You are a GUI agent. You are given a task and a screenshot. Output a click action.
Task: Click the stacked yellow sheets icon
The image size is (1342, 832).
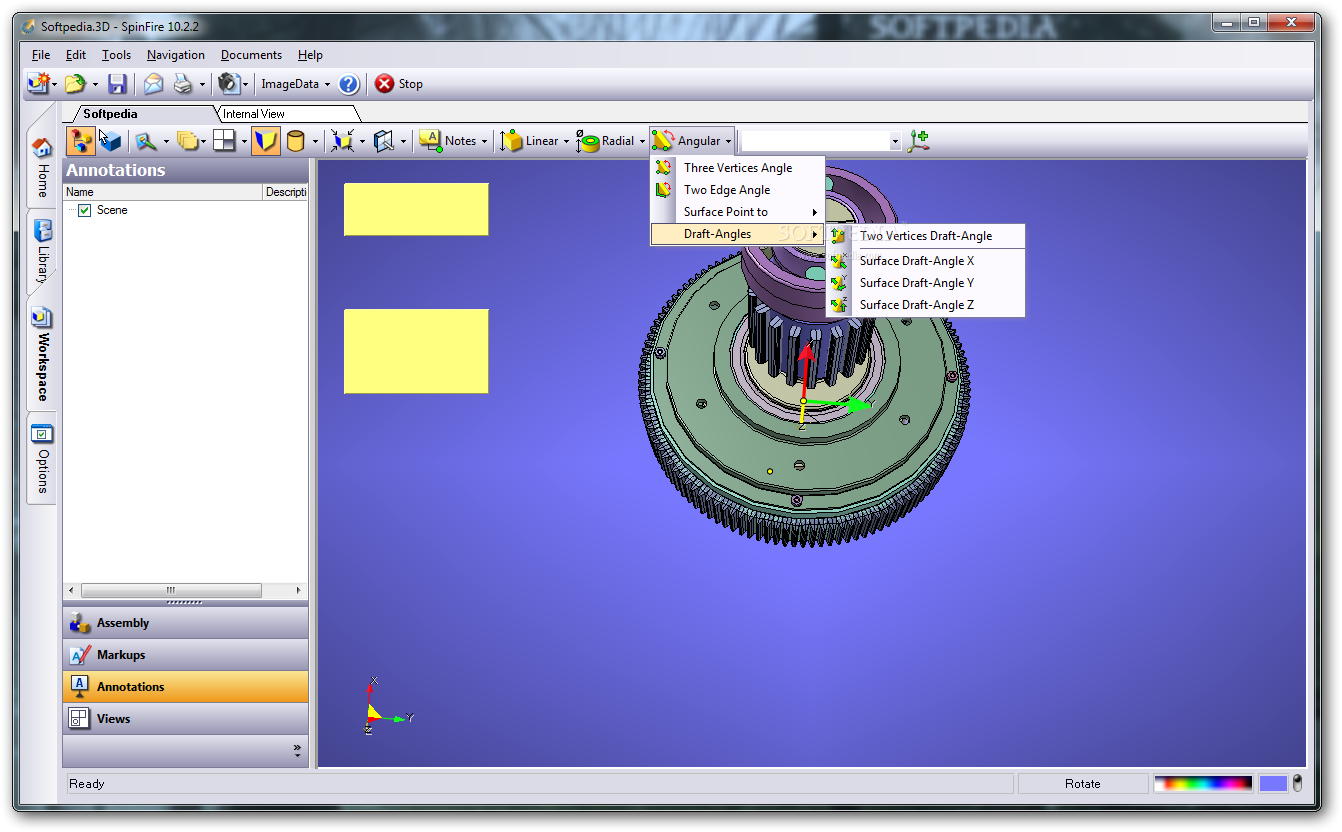pyautogui.click(x=186, y=141)
